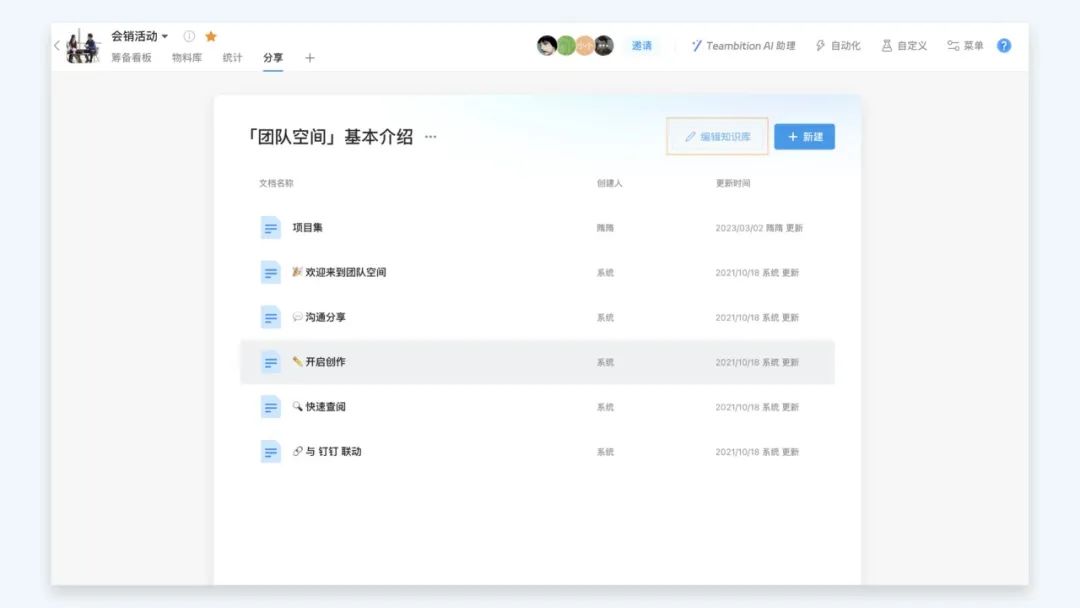The image size is (1080, 608).
Task: Click the member avatars group
Action: [575, 46]
